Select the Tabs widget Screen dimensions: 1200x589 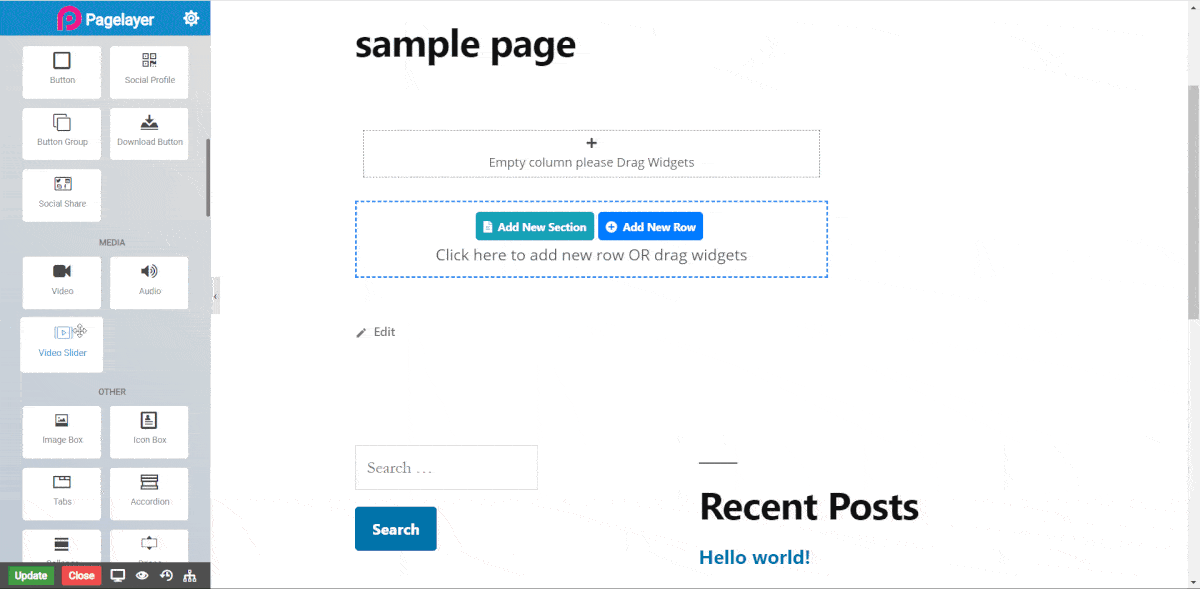[61, 493]
